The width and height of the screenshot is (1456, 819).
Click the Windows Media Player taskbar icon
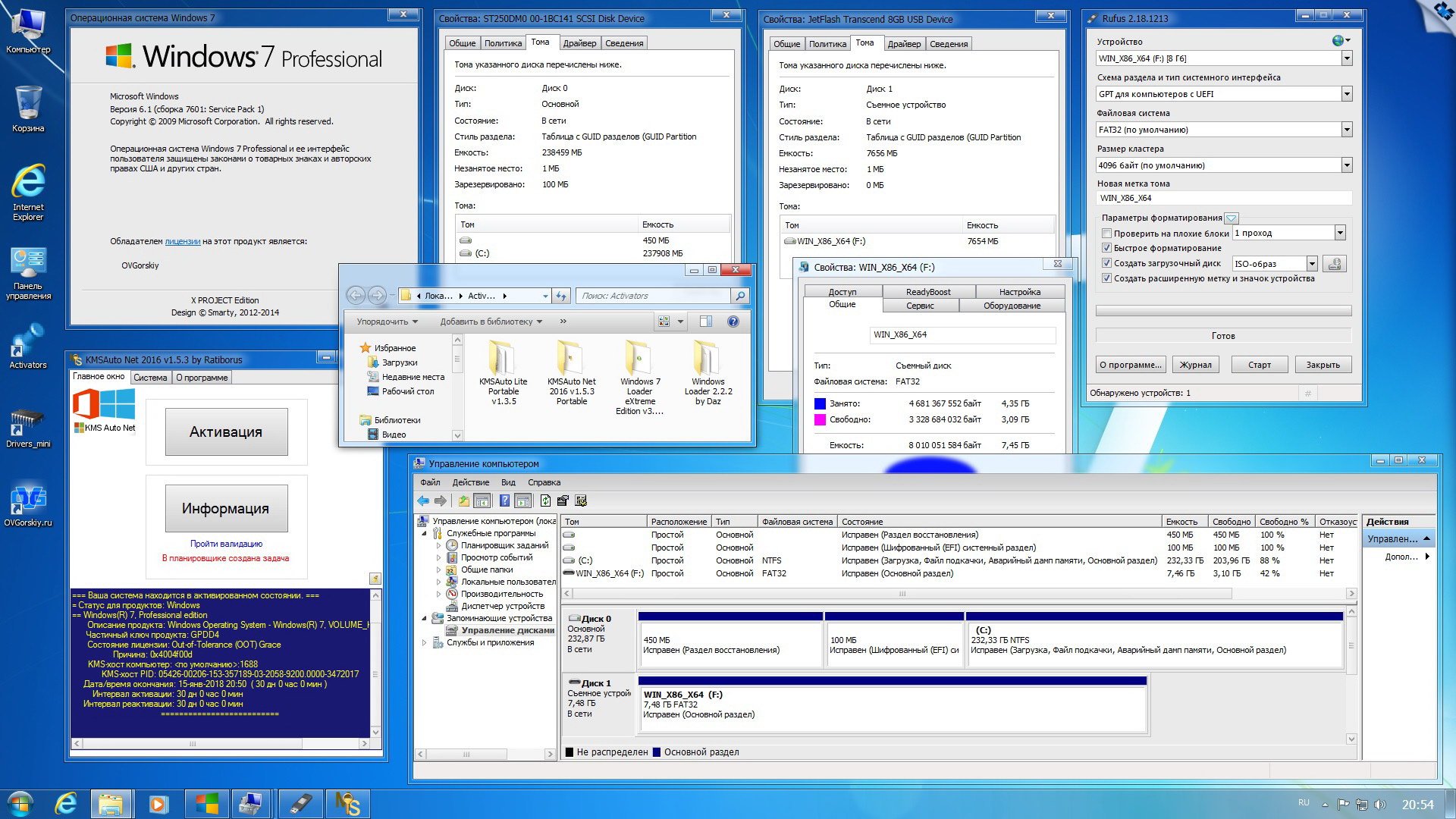[158, 804]
